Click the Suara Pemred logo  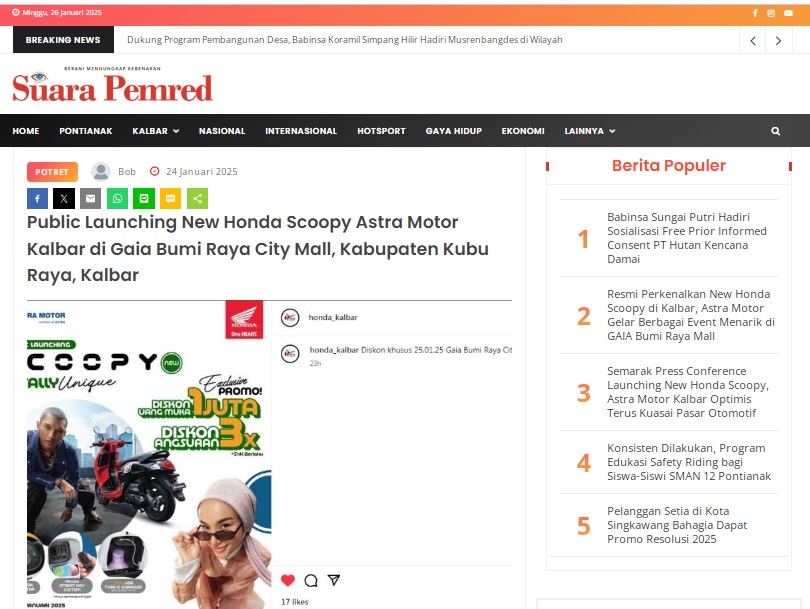click(112, 85)
